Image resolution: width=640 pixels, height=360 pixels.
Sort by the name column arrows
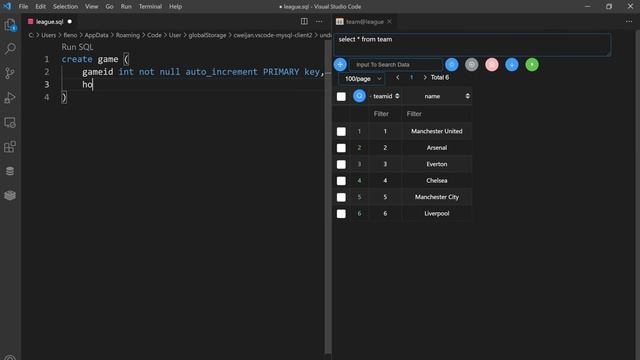[467, 96]
